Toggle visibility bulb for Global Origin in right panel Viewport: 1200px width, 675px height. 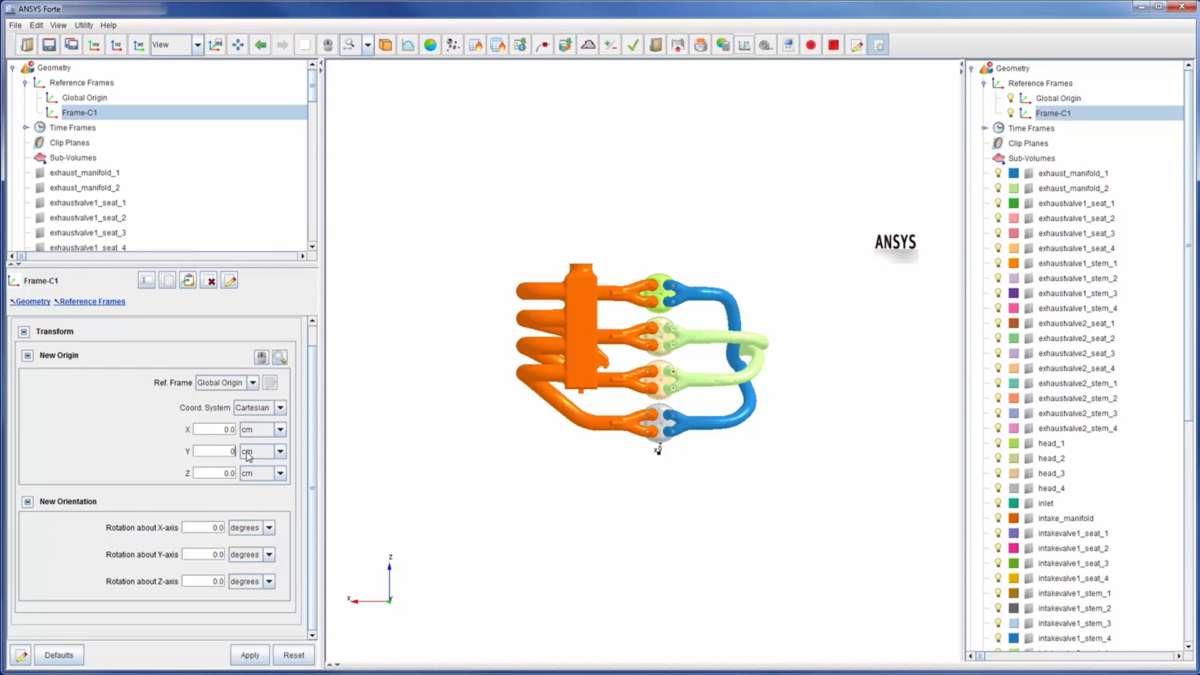tap(1010, 98)
